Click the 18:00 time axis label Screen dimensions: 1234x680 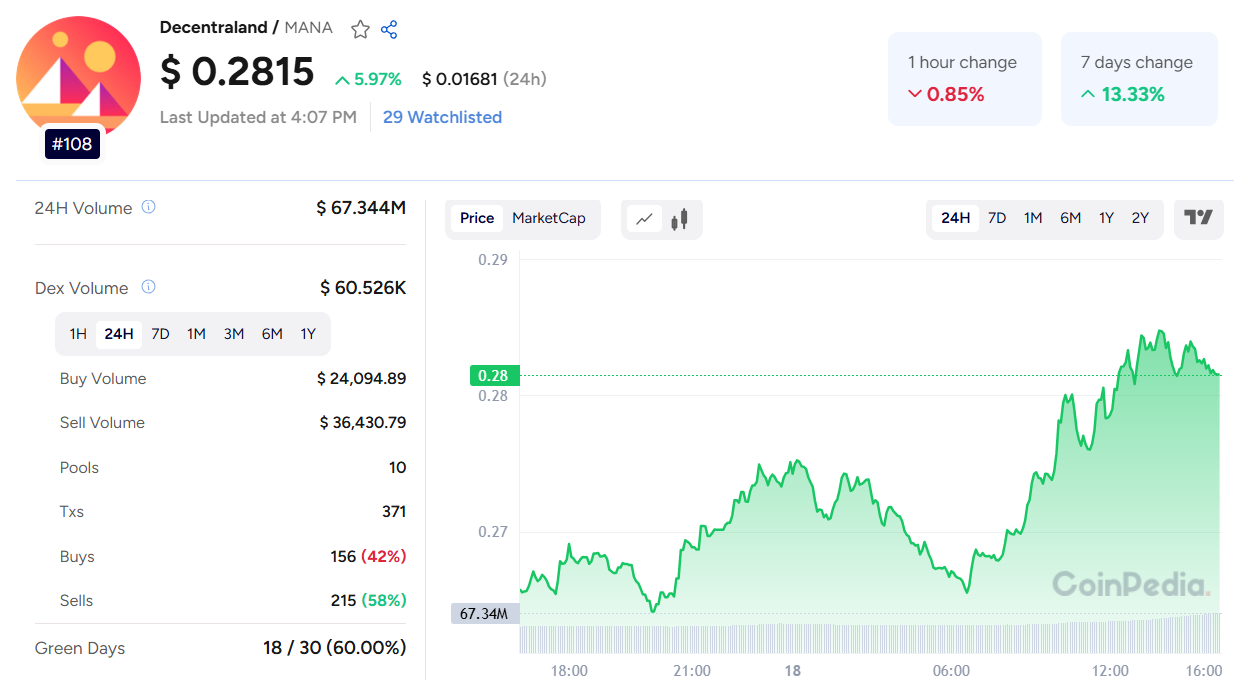pyautogui.click(x=569, y=670)
